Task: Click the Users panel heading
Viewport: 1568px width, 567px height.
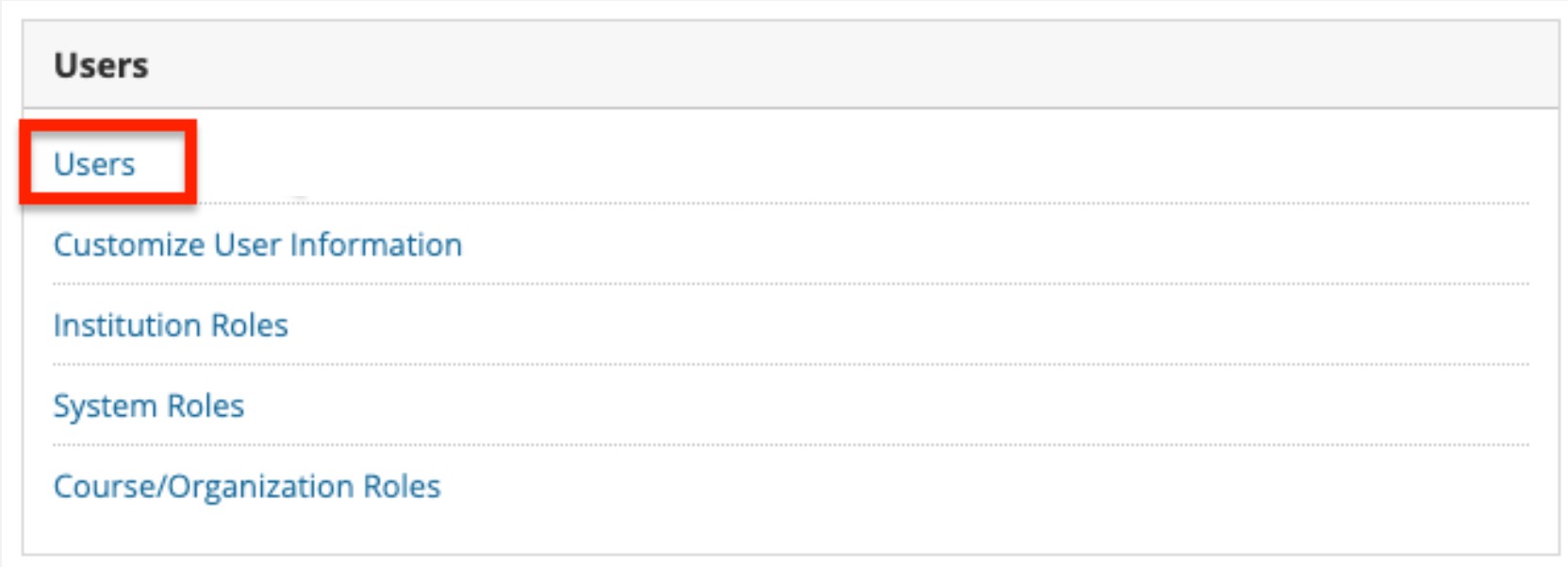Action: coord(101,65)
